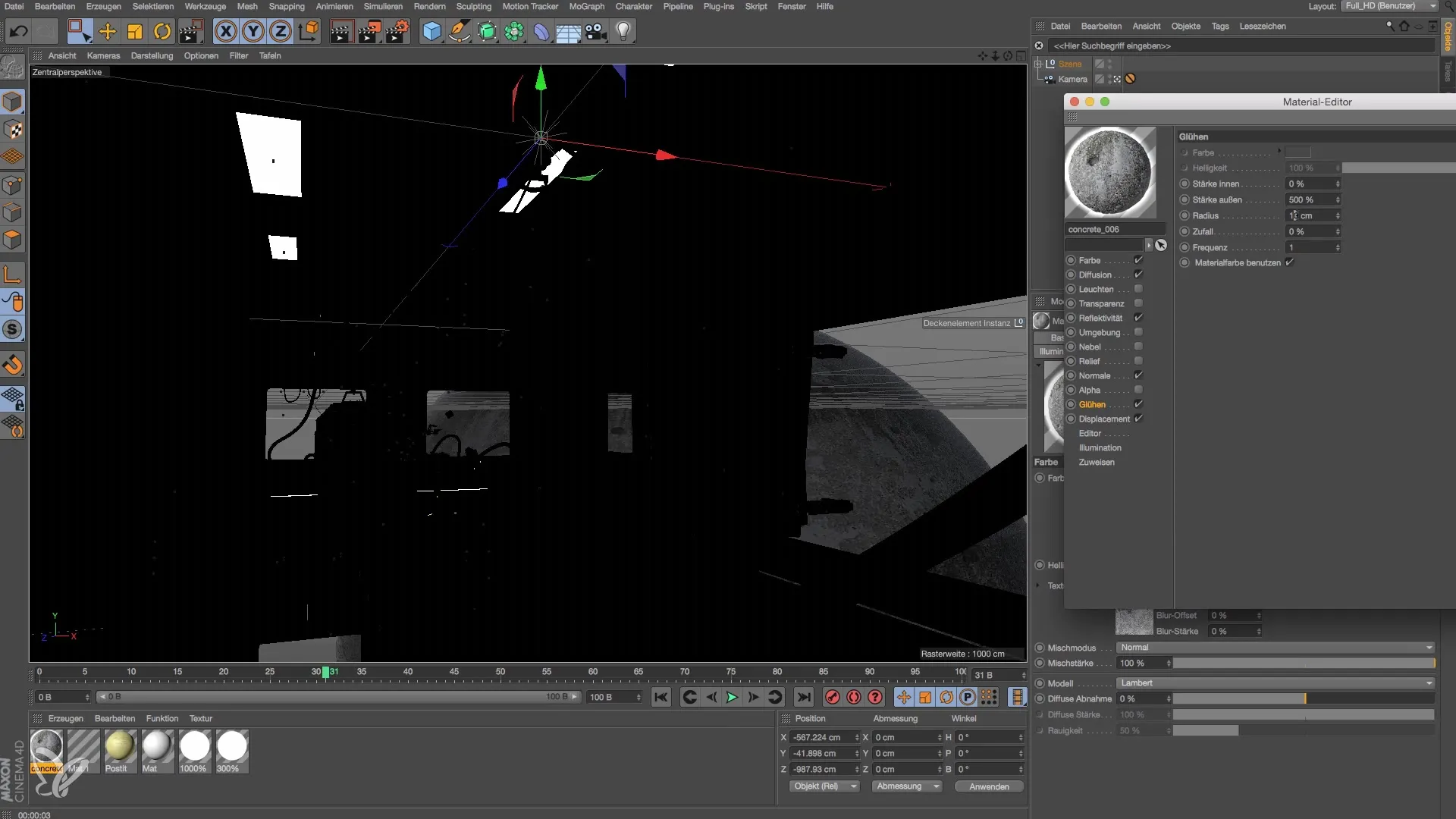Open the material manager Textur menu
1456x819 pixels.
point(201,718)
